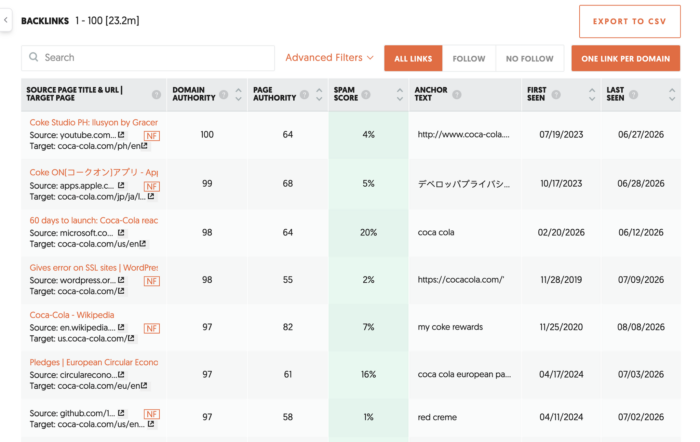Screen dimensions: 700x442
Task: Click anchor text 'my coke rewards'
Action: click(450, 327)
